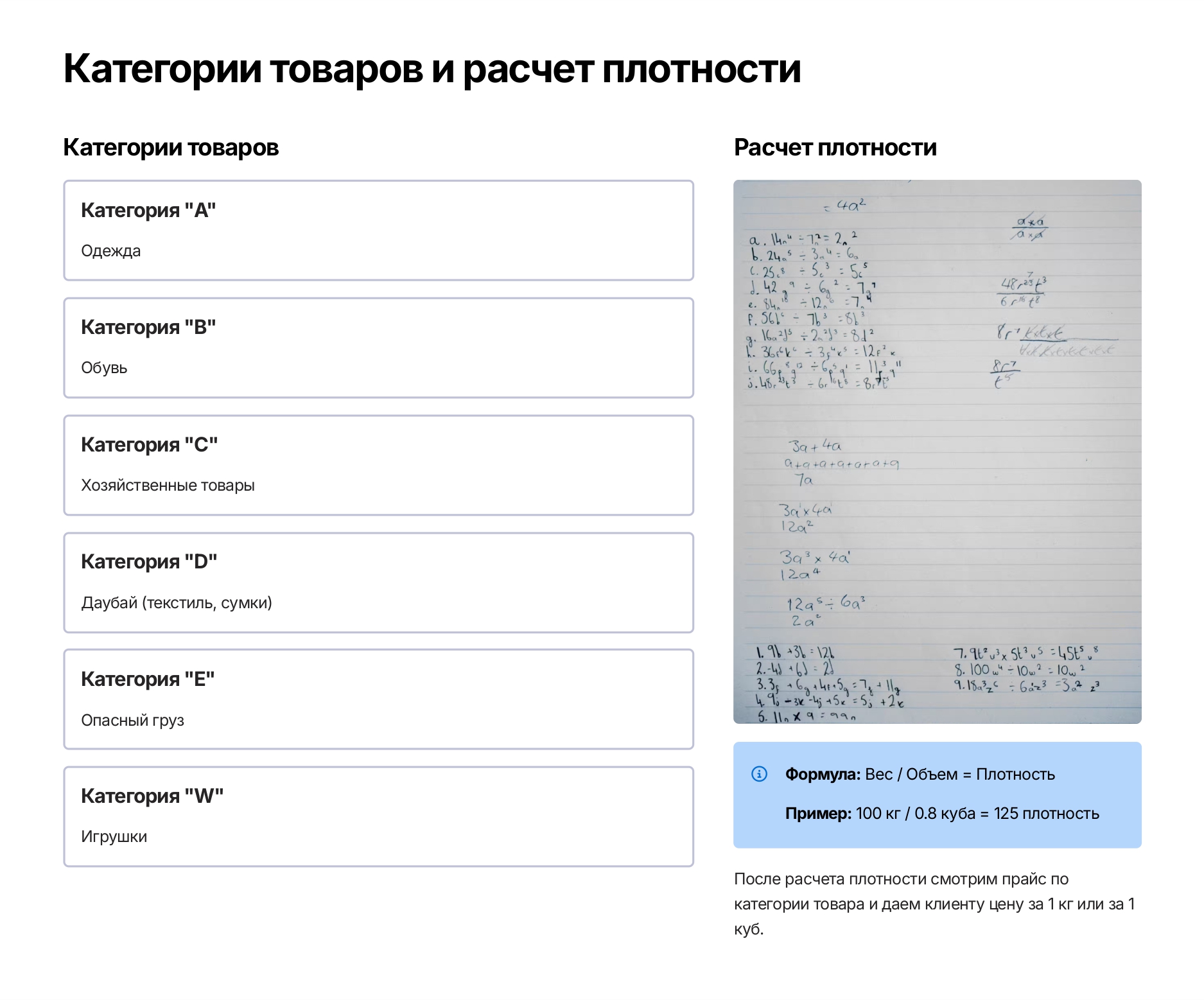Click the Хозяйственные товары description
This screenshot has height=1000, width=1204.
168,486
